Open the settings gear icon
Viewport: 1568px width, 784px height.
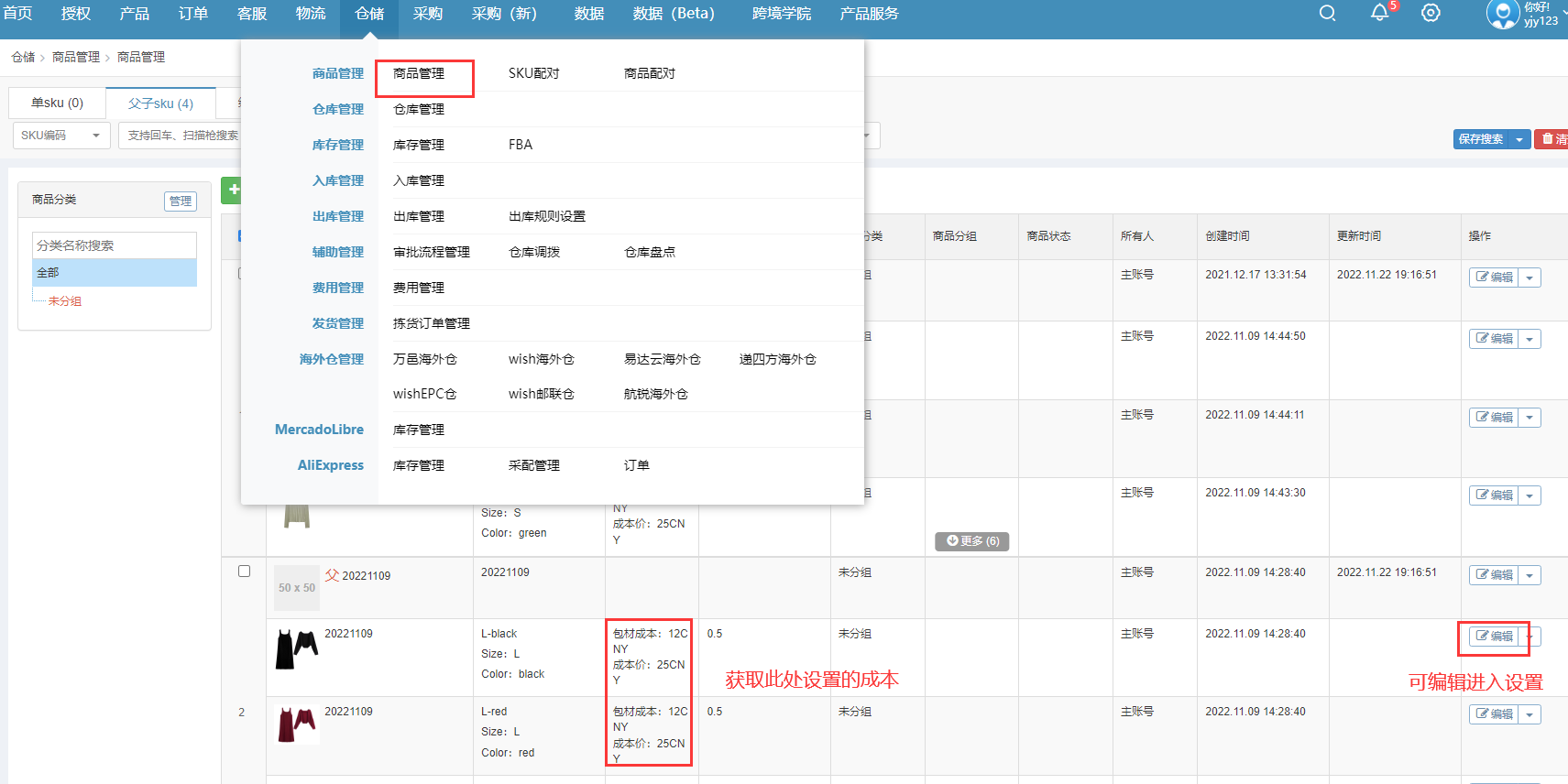click(1431, 14)
